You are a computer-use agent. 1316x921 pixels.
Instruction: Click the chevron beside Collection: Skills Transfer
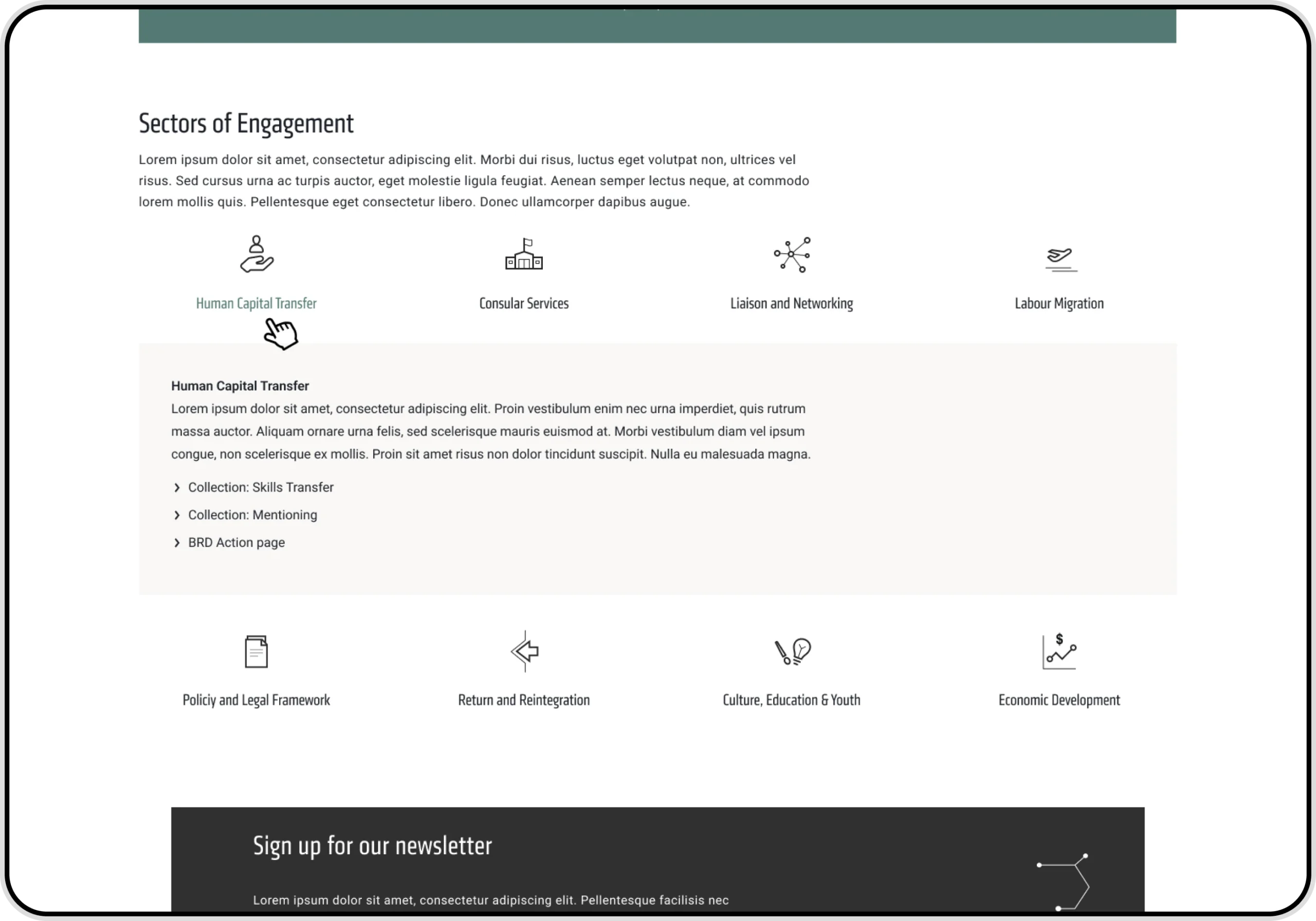point(176,488)
